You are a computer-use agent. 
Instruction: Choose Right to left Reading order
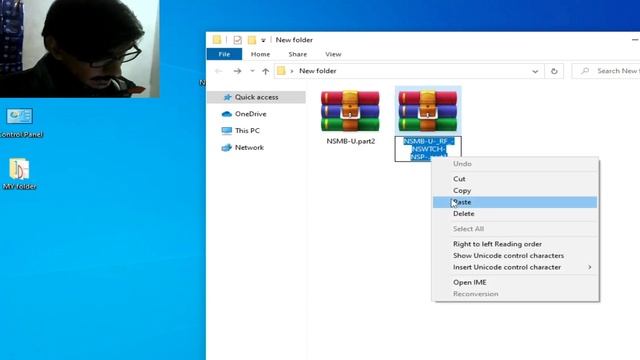point(515,244)
